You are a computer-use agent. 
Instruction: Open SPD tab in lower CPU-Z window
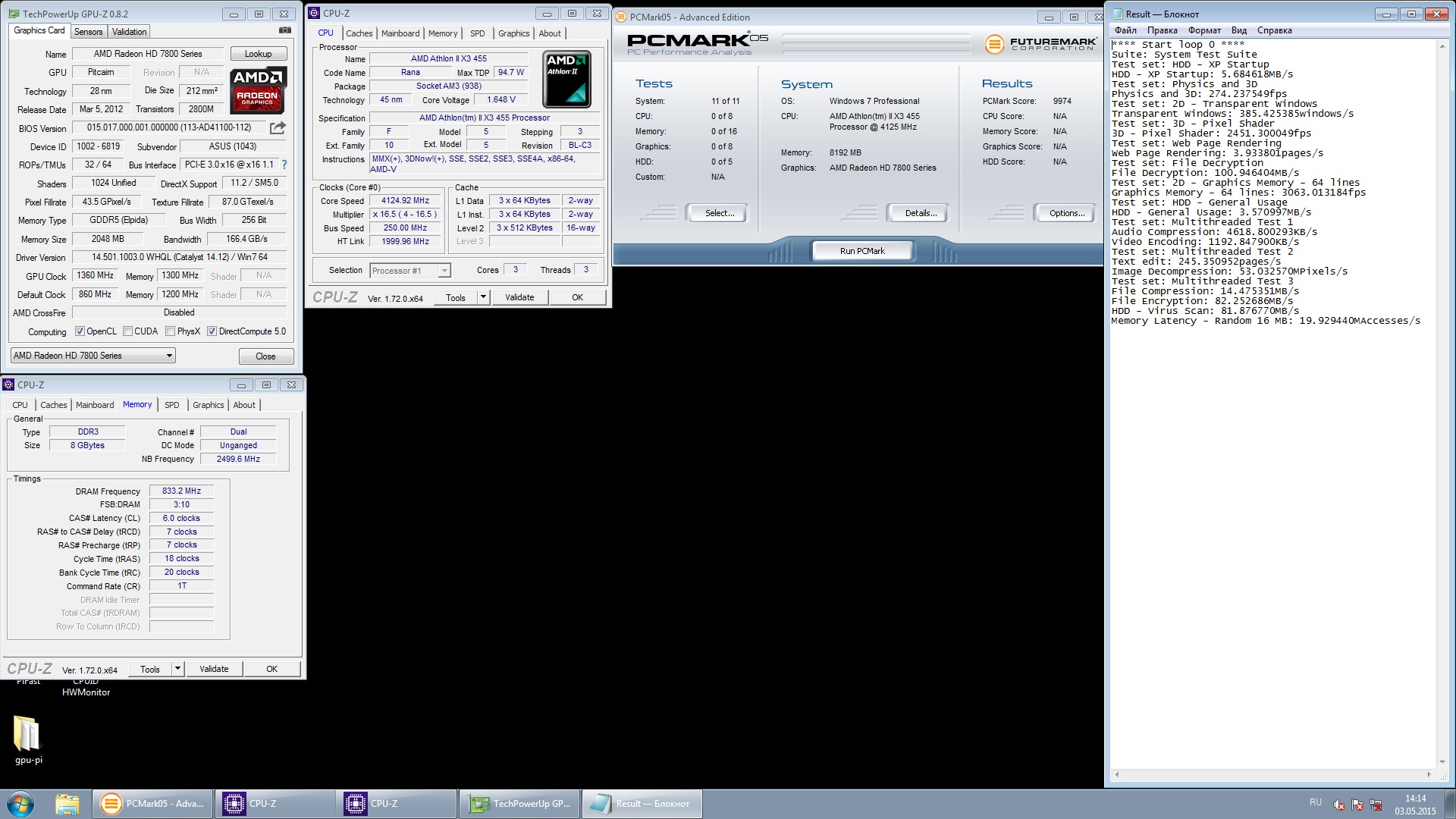(x=172, y=405)
